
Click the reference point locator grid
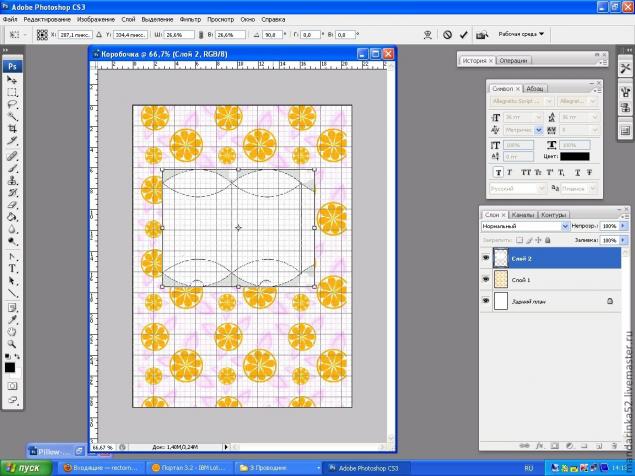pyautogui.click(x=42, y=35)
